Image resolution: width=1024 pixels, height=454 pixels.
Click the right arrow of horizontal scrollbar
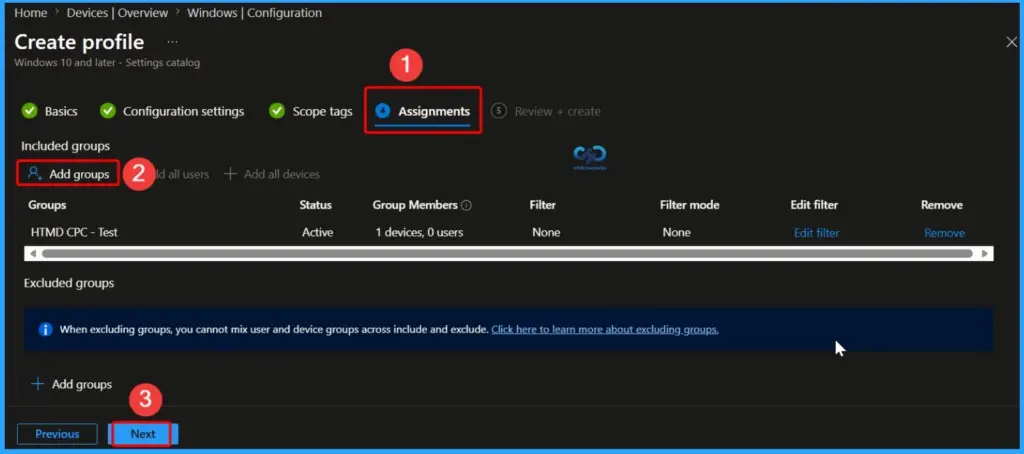[x=985, y=253]
